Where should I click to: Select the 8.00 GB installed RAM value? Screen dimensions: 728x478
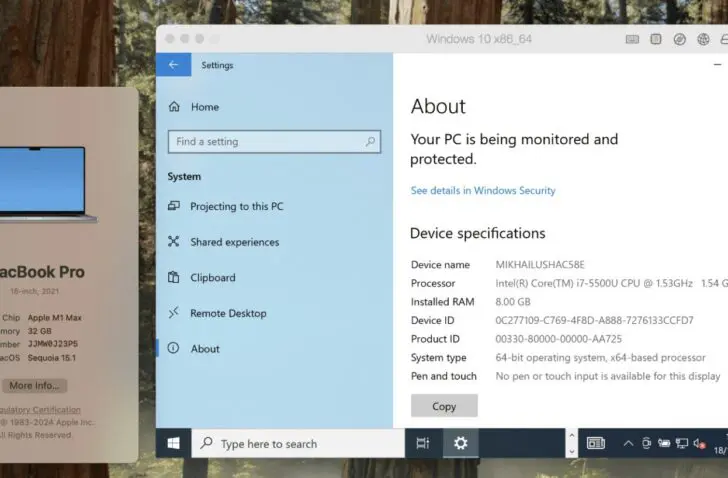(513, 302)
